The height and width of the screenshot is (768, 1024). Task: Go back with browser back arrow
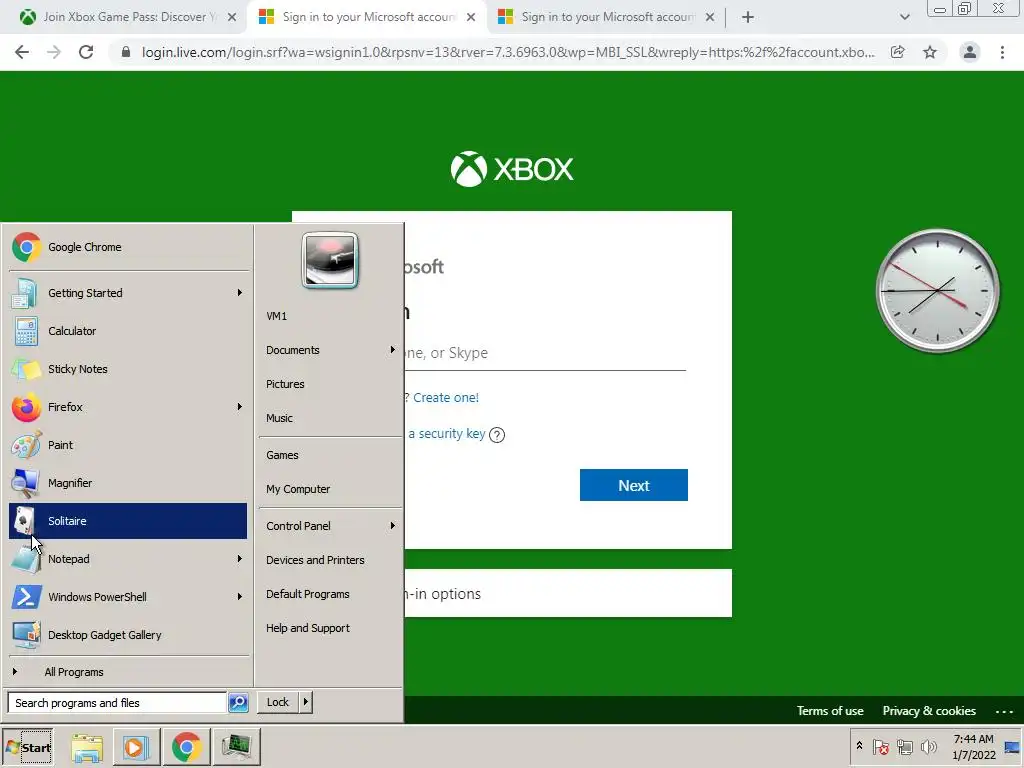coord(22,52)
